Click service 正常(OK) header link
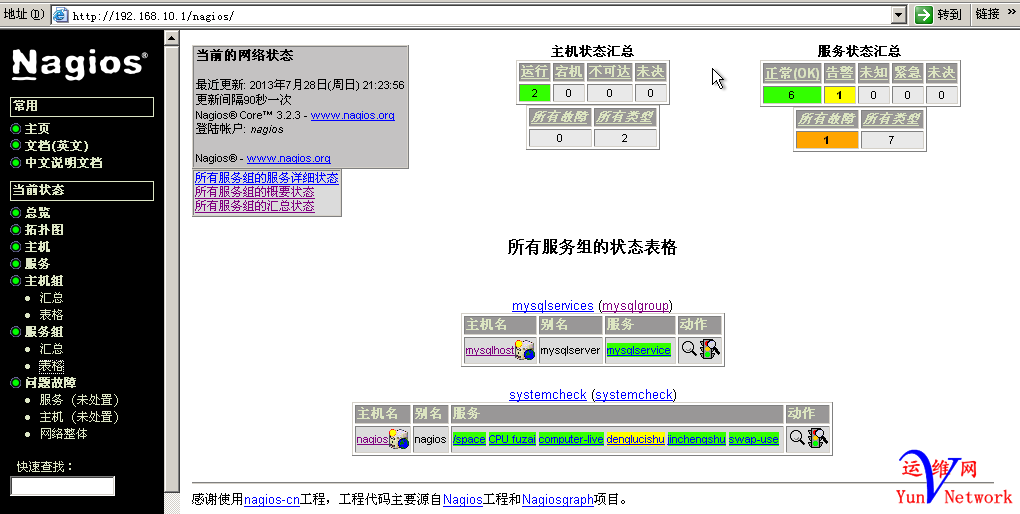This screenshot has height=514, width=1020. pyautogui.click(x=792, y=74)
